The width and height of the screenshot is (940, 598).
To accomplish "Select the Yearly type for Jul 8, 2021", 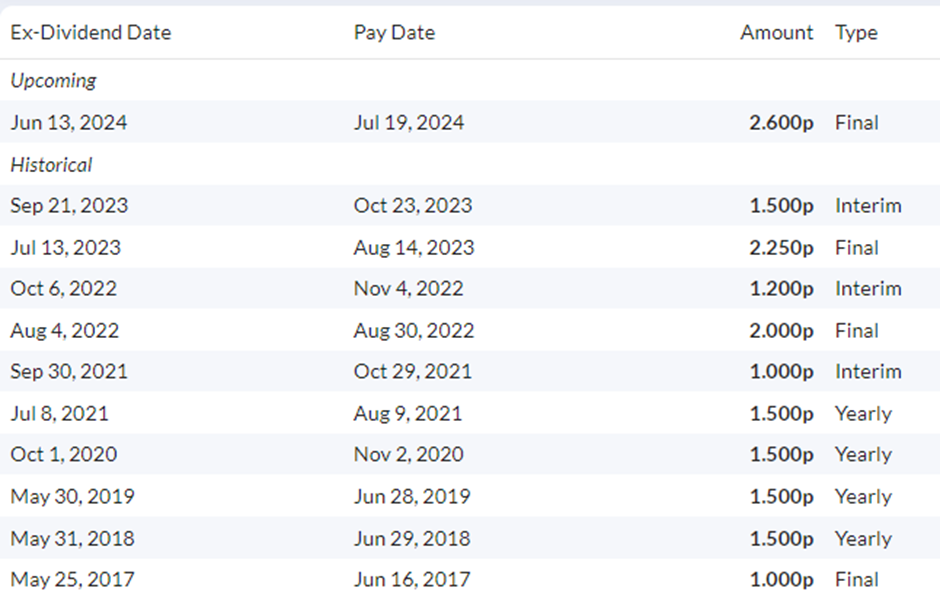I will (x=863, y=413).
